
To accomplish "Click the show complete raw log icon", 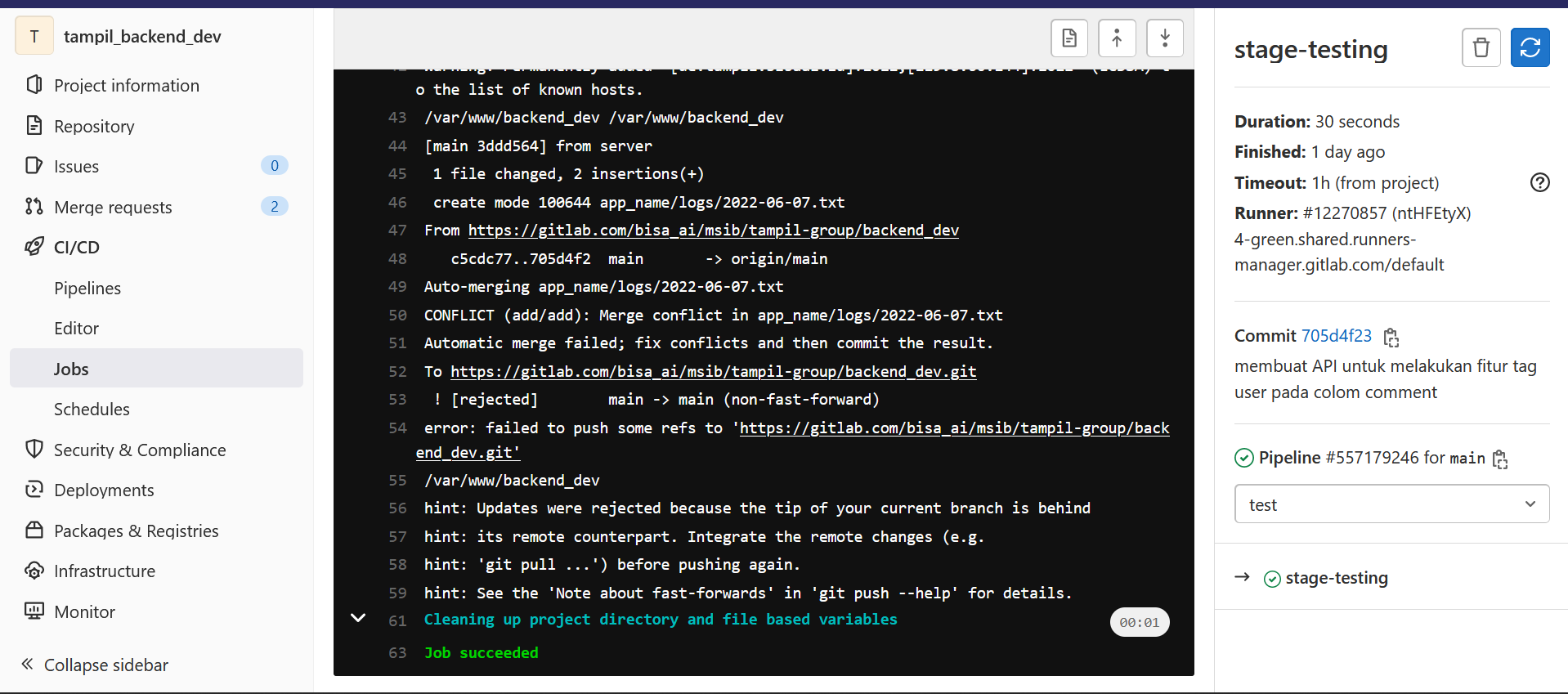I will coord(1068,38).
